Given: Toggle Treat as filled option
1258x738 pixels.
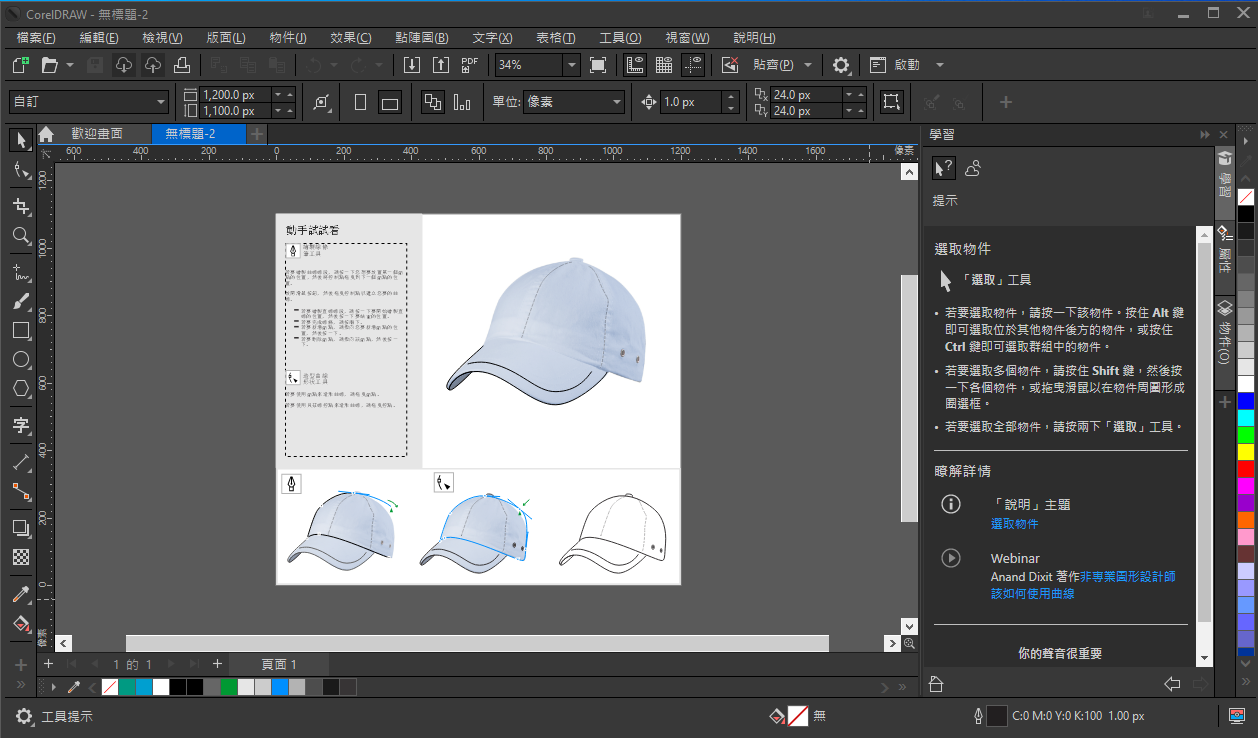Looking at the screenshot, I should click(892, 102).
